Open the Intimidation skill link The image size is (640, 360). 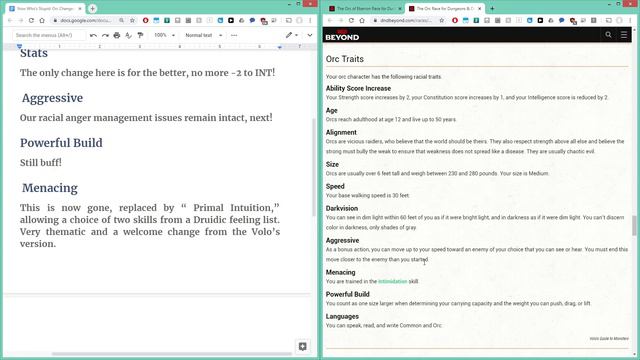coord(392,281)
